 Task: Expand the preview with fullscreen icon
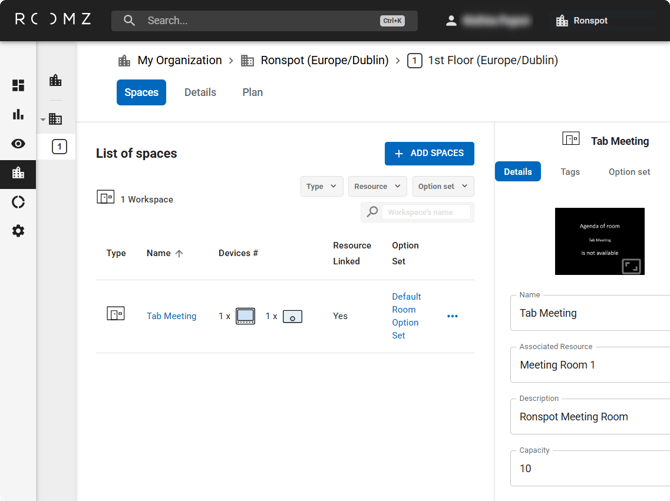click(631, 266)
